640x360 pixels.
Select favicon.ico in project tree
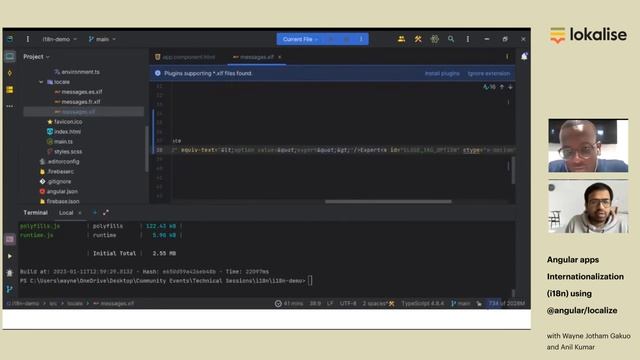pyautogui.click(x=64, y=122)
